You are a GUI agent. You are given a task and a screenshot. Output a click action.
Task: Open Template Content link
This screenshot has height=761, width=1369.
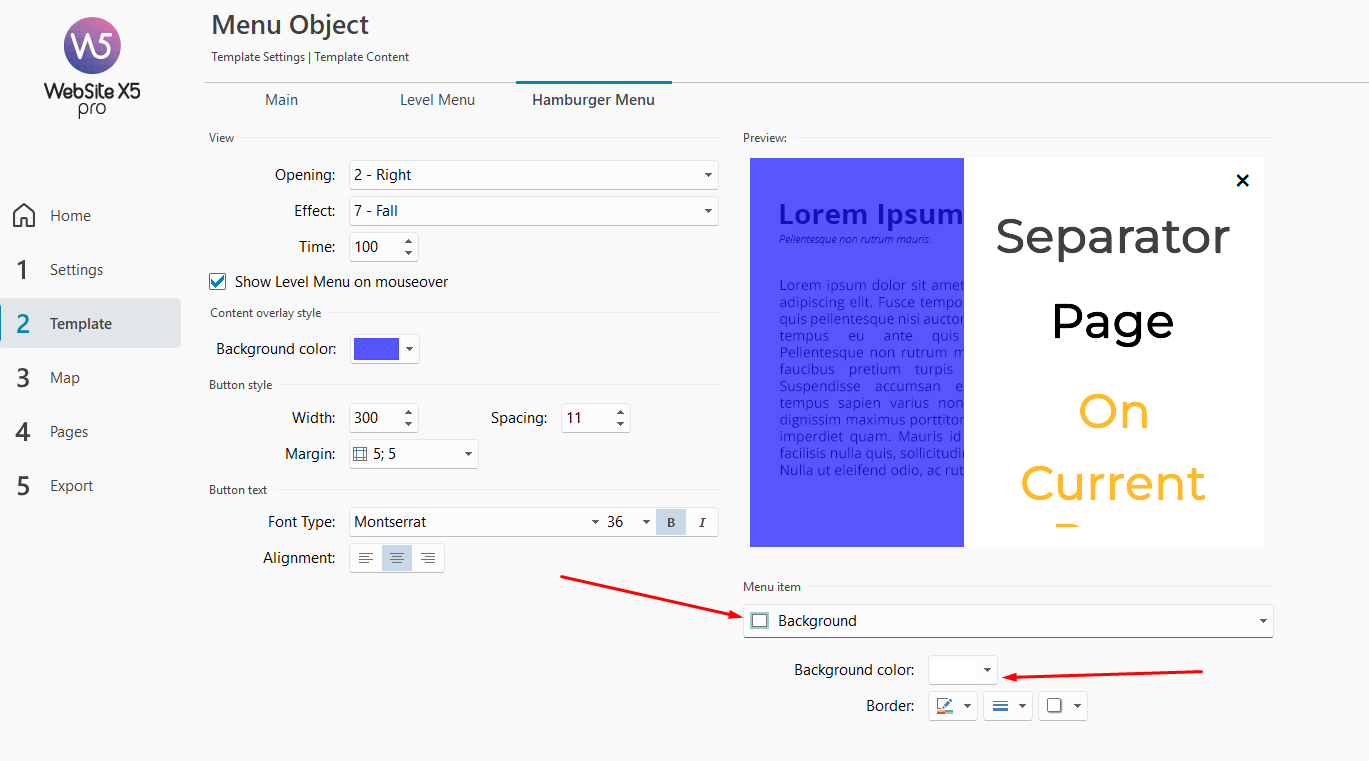coord(362,57)
